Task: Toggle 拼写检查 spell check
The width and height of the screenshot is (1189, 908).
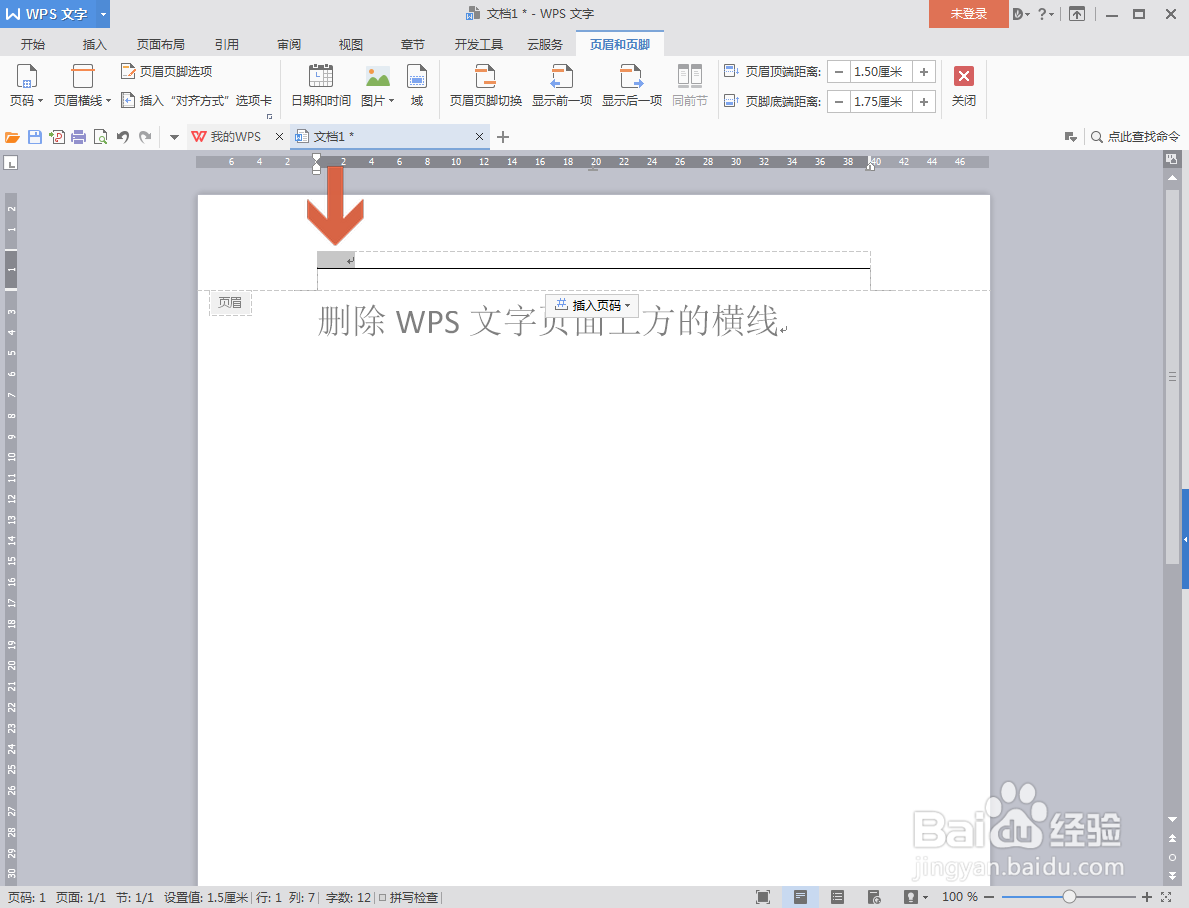Action: [409, 897]
